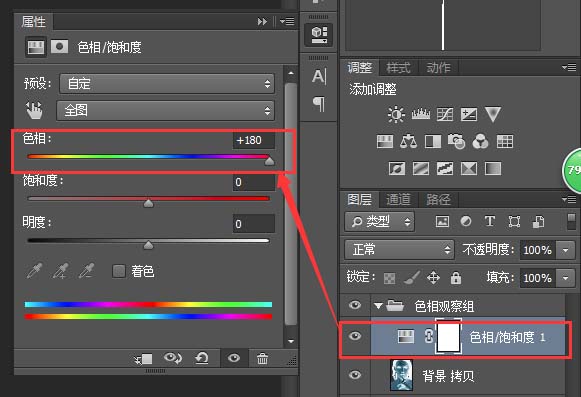Enable the 着色 Colorize checkbox
The height and width of the screenshot is (397, 581).
119,271
